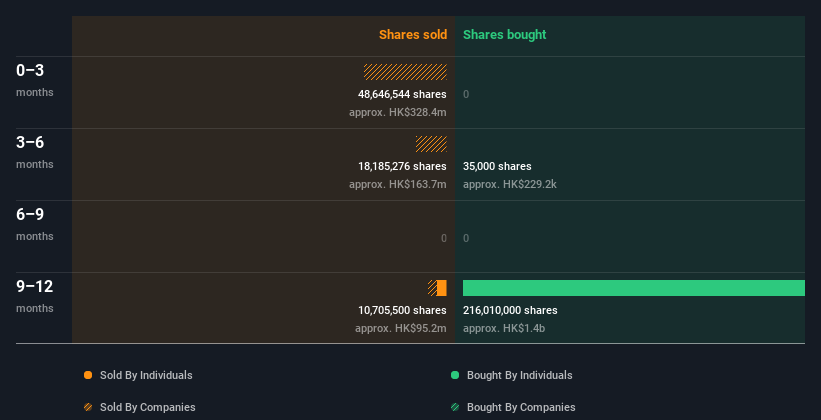Click the '3–6' months row label
Viewport: 821px width, 420px height.
[30, 142]
